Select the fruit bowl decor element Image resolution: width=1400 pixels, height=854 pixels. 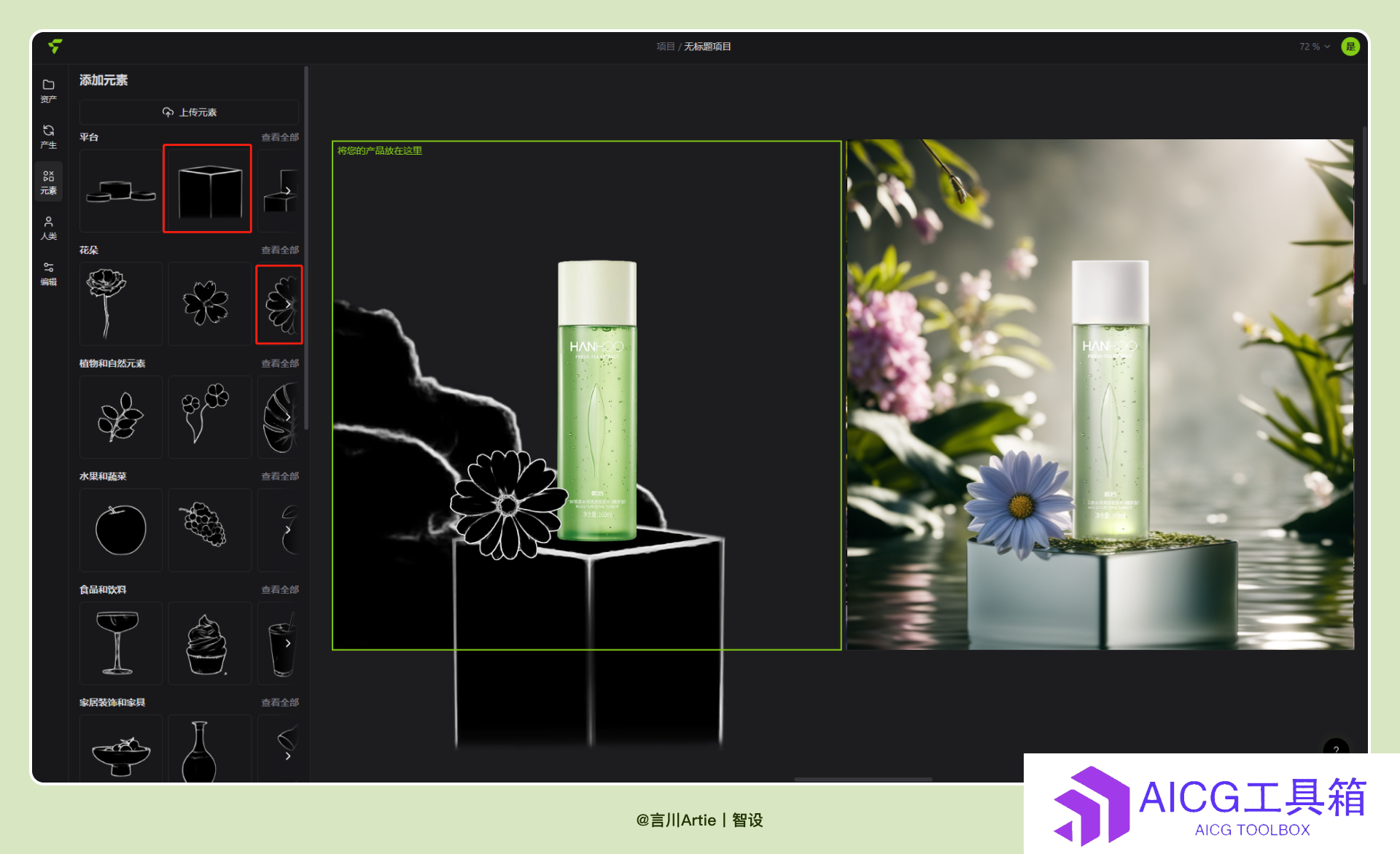pos(120,749)
